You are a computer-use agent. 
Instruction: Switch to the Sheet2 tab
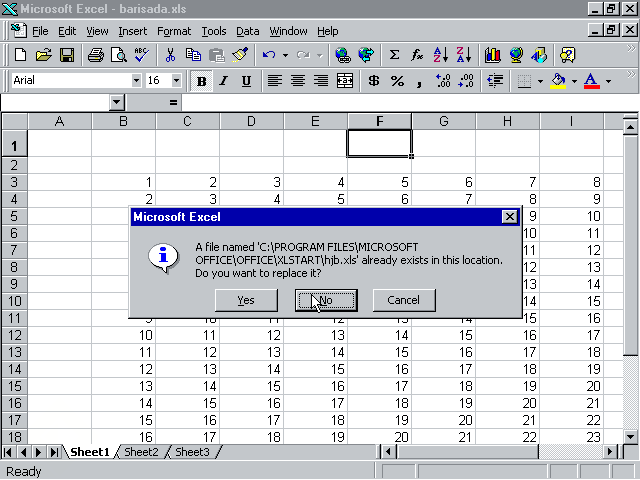[x=141, y=452]
